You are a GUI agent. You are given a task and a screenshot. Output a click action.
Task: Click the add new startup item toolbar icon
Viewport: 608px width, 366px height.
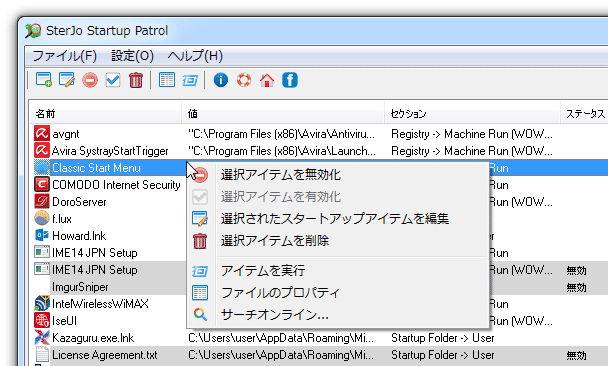coord(43,80)
